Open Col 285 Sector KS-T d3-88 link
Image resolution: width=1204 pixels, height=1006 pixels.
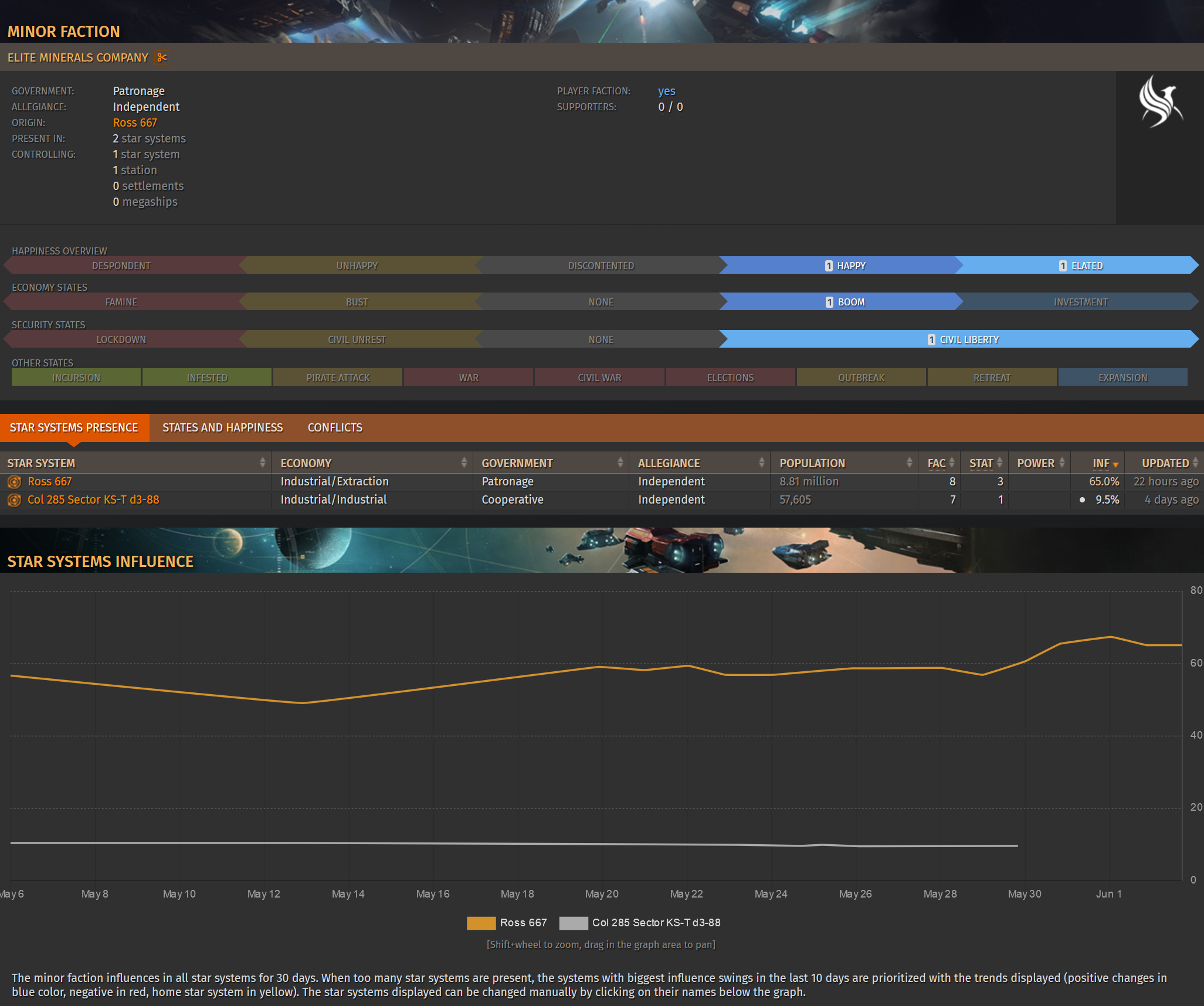point(93,499)
